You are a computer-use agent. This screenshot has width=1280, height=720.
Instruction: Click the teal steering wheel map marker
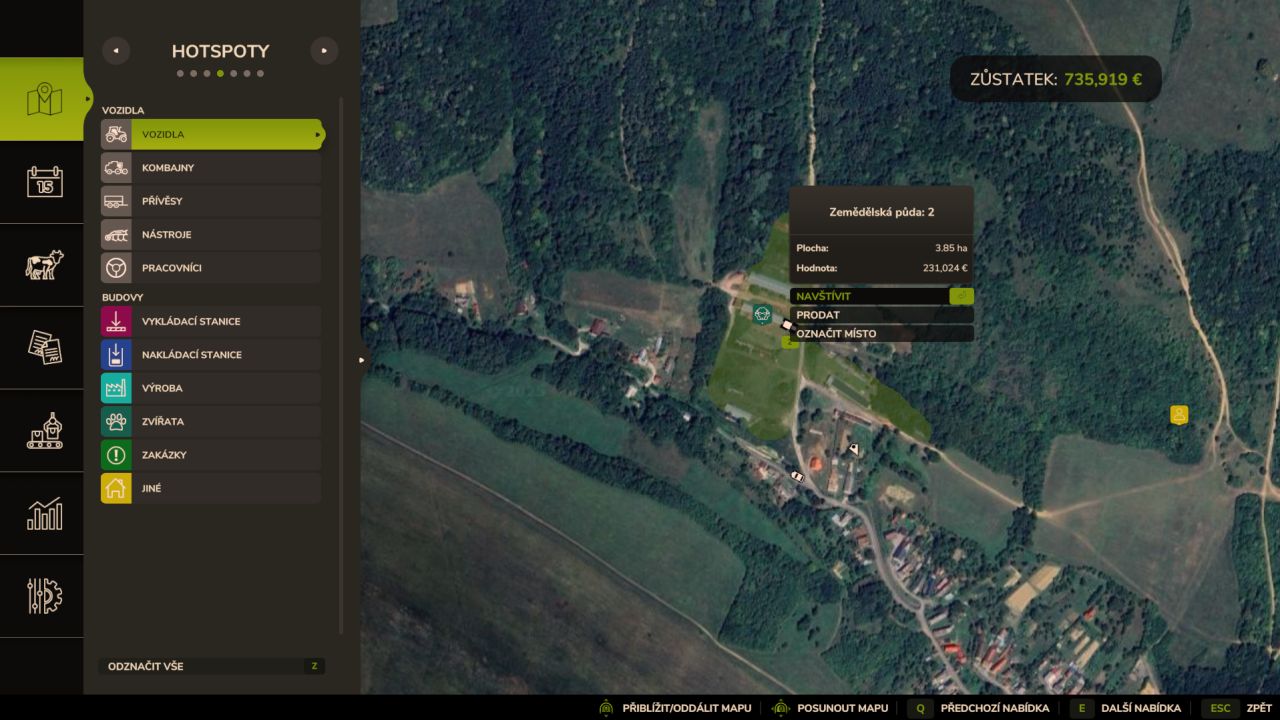click(x=762, y=314)
